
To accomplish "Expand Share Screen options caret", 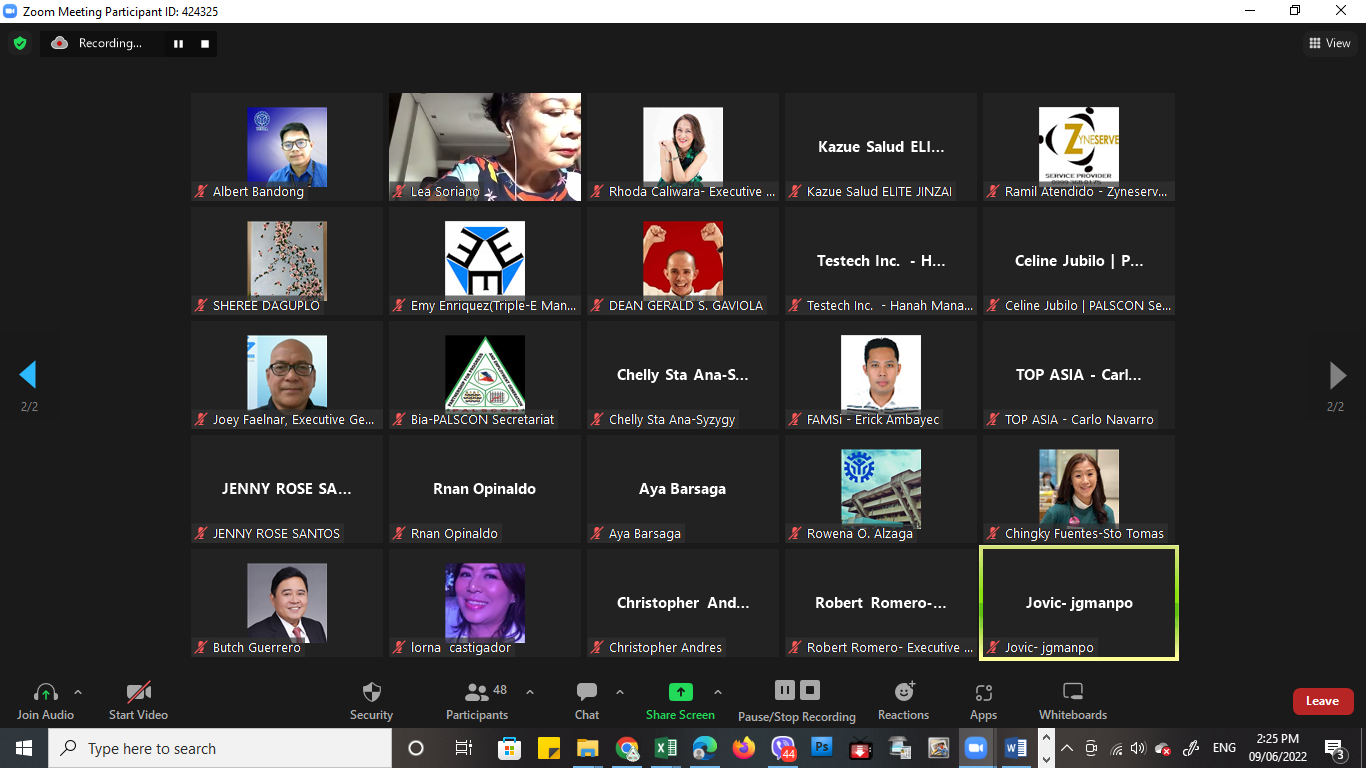I will [717, 692].
